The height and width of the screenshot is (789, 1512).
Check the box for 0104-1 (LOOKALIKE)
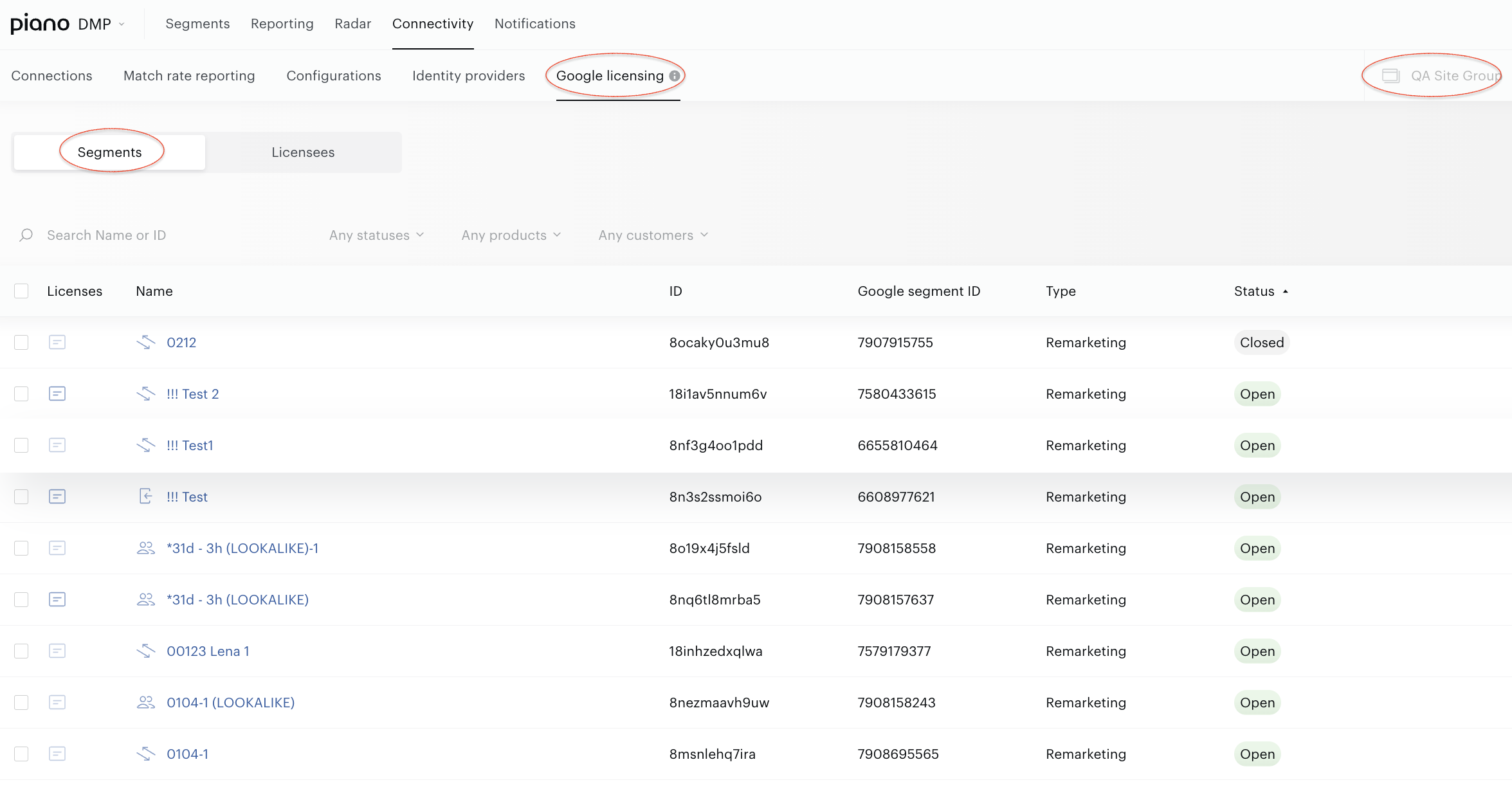click(x=21, y=703)
